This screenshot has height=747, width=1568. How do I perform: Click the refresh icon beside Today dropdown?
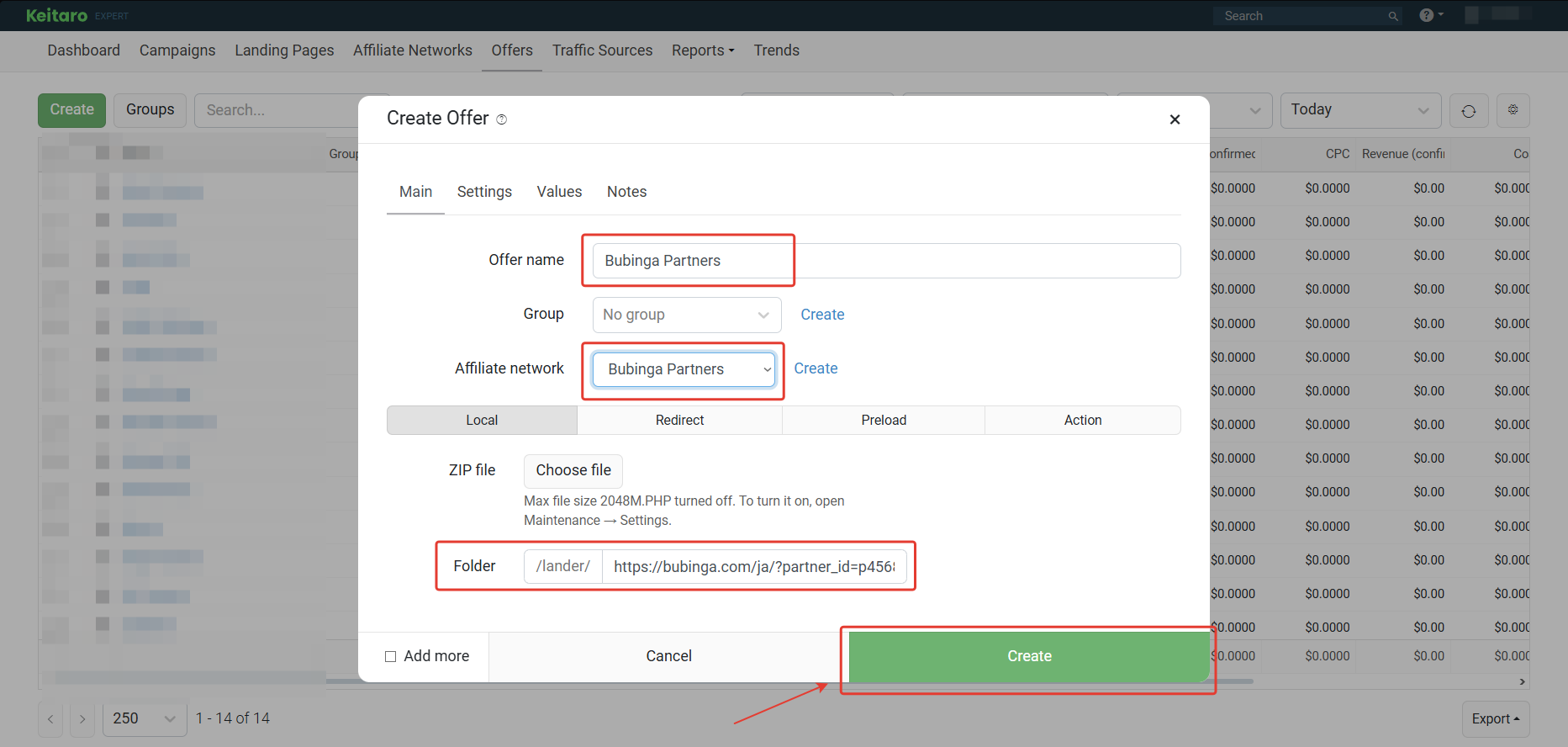[1469, 110]
